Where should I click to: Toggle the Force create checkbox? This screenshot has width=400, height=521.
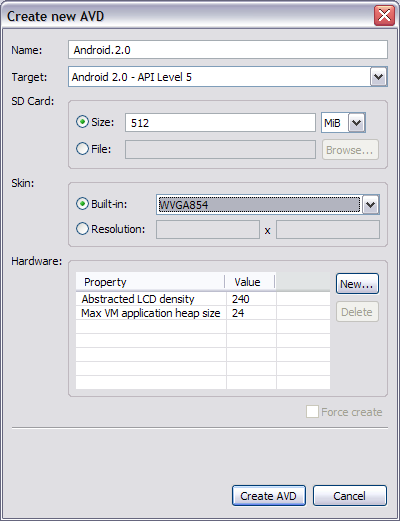tap(312, 412)
